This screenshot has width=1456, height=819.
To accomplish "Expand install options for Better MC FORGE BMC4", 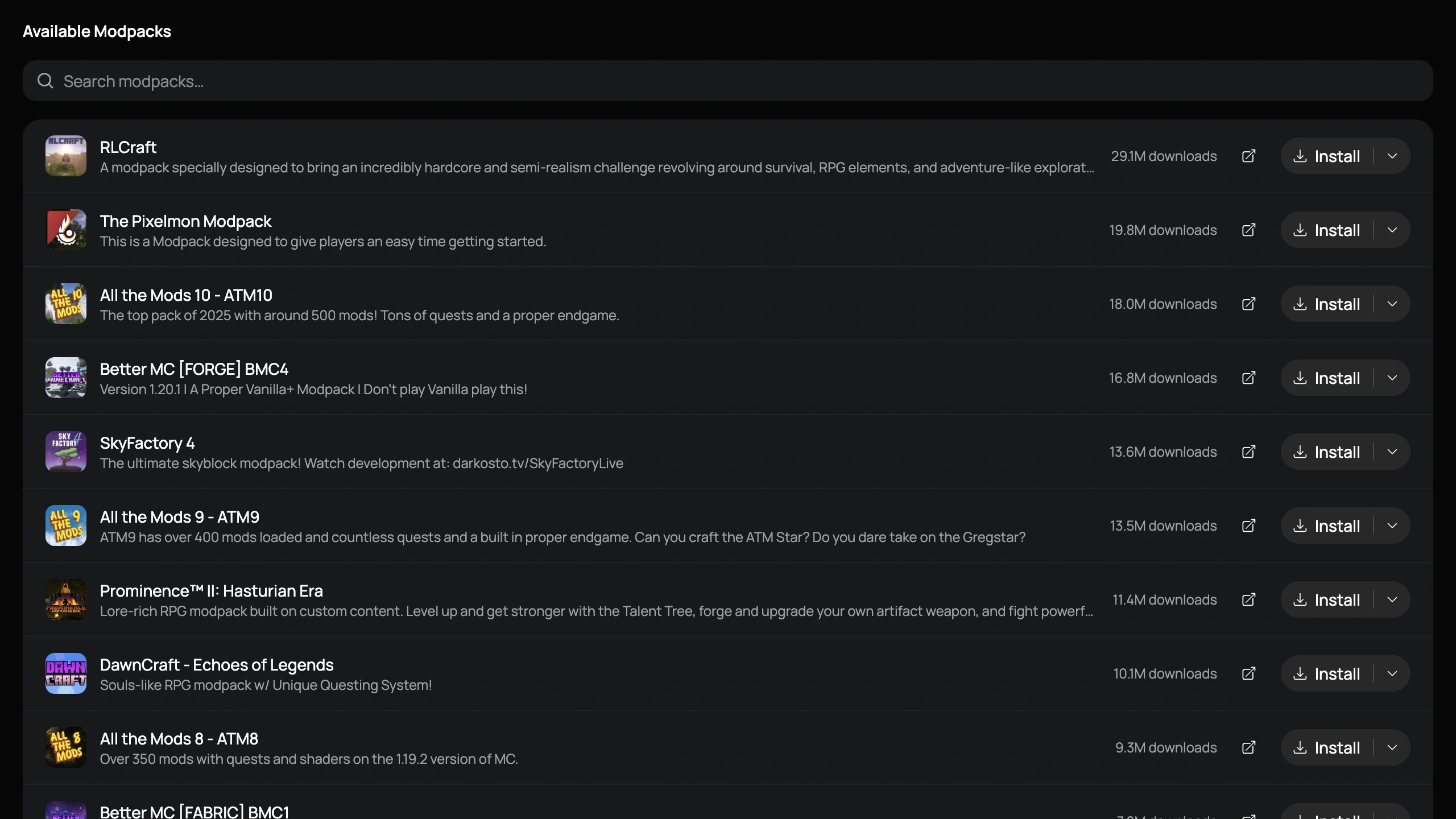I will (x=1392, y=378).
